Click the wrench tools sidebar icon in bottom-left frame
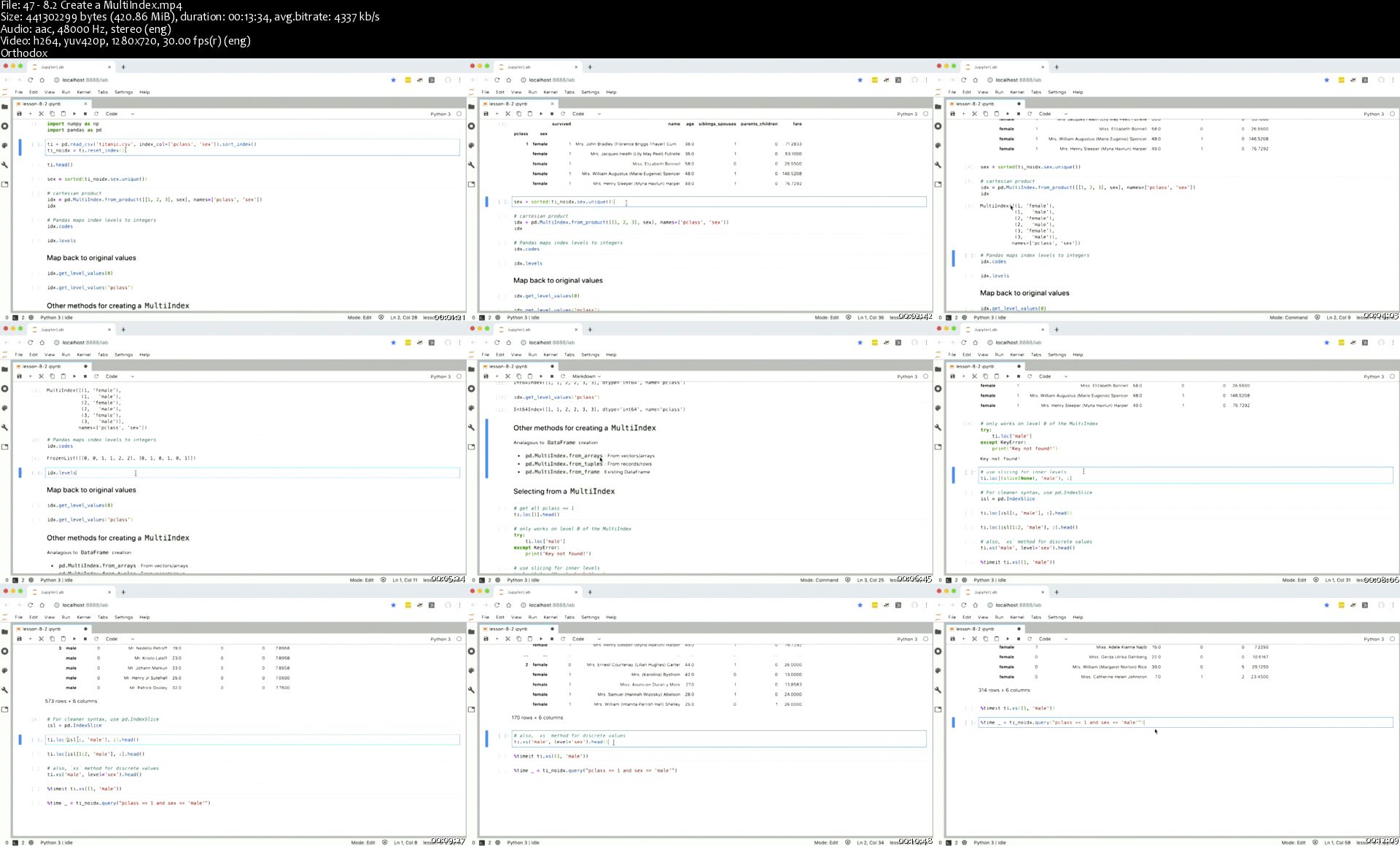This screenshot has height=846, width=1400. (x=4, y=690)
